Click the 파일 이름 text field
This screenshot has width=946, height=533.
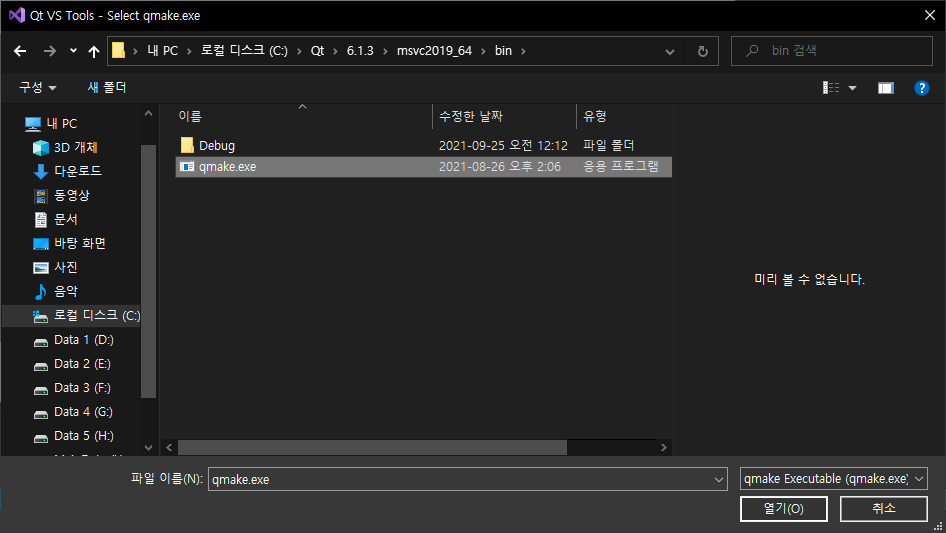point(468,479)
